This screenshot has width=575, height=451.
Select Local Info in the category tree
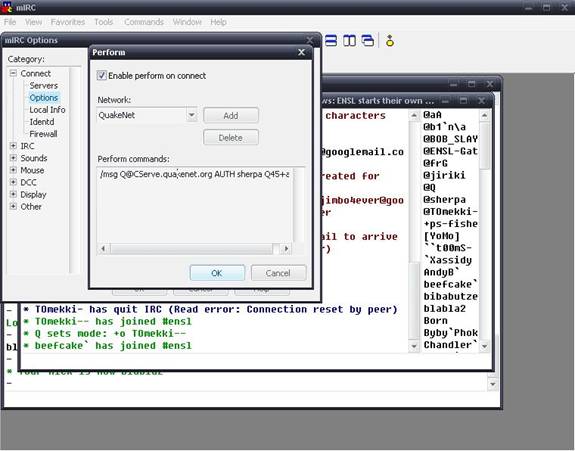[47, 110]
